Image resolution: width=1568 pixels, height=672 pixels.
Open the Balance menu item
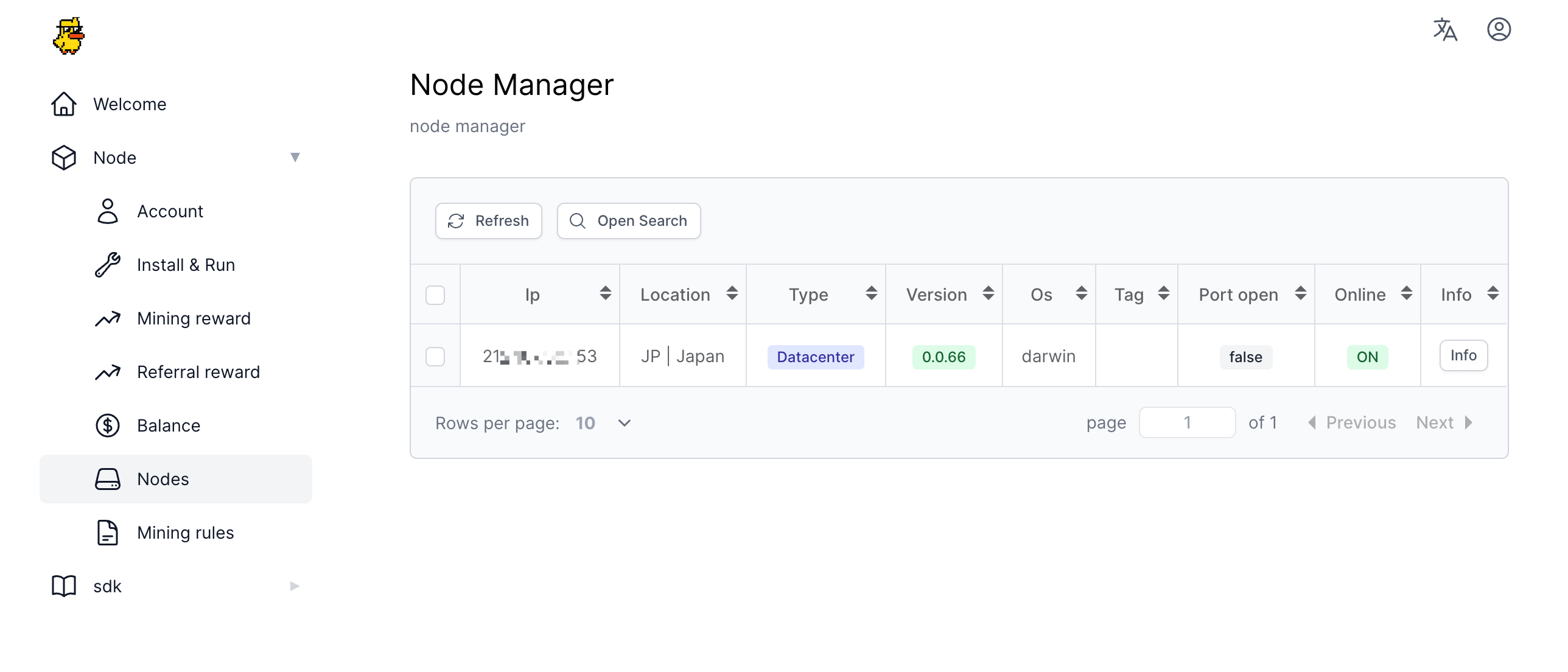click(x=169, y=425)
